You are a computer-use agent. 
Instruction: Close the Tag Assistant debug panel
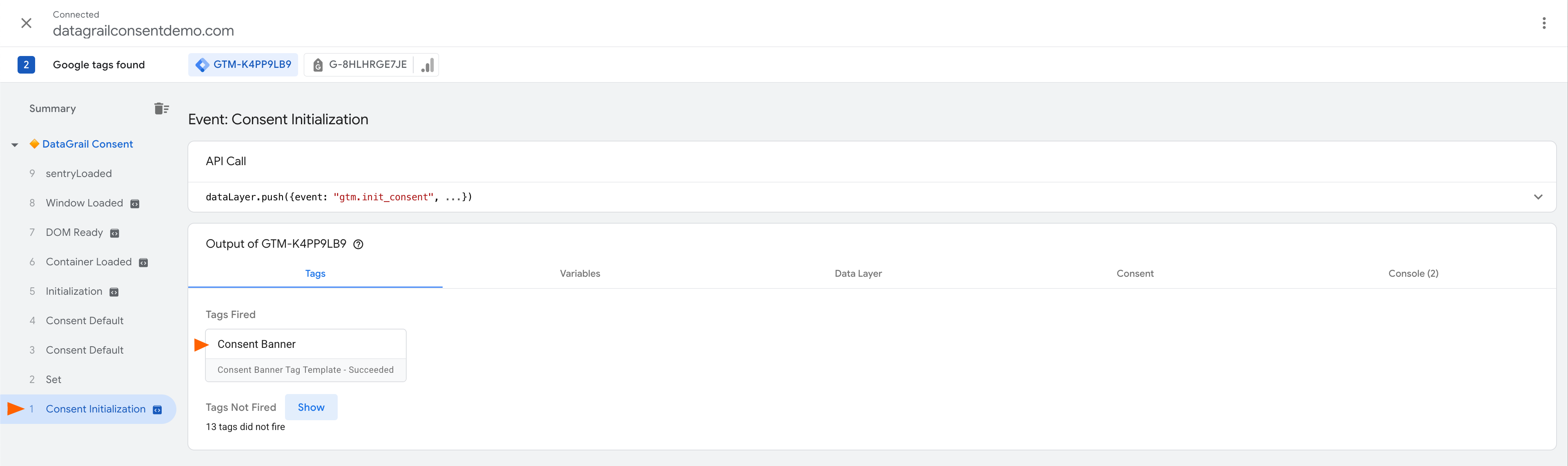26,23
